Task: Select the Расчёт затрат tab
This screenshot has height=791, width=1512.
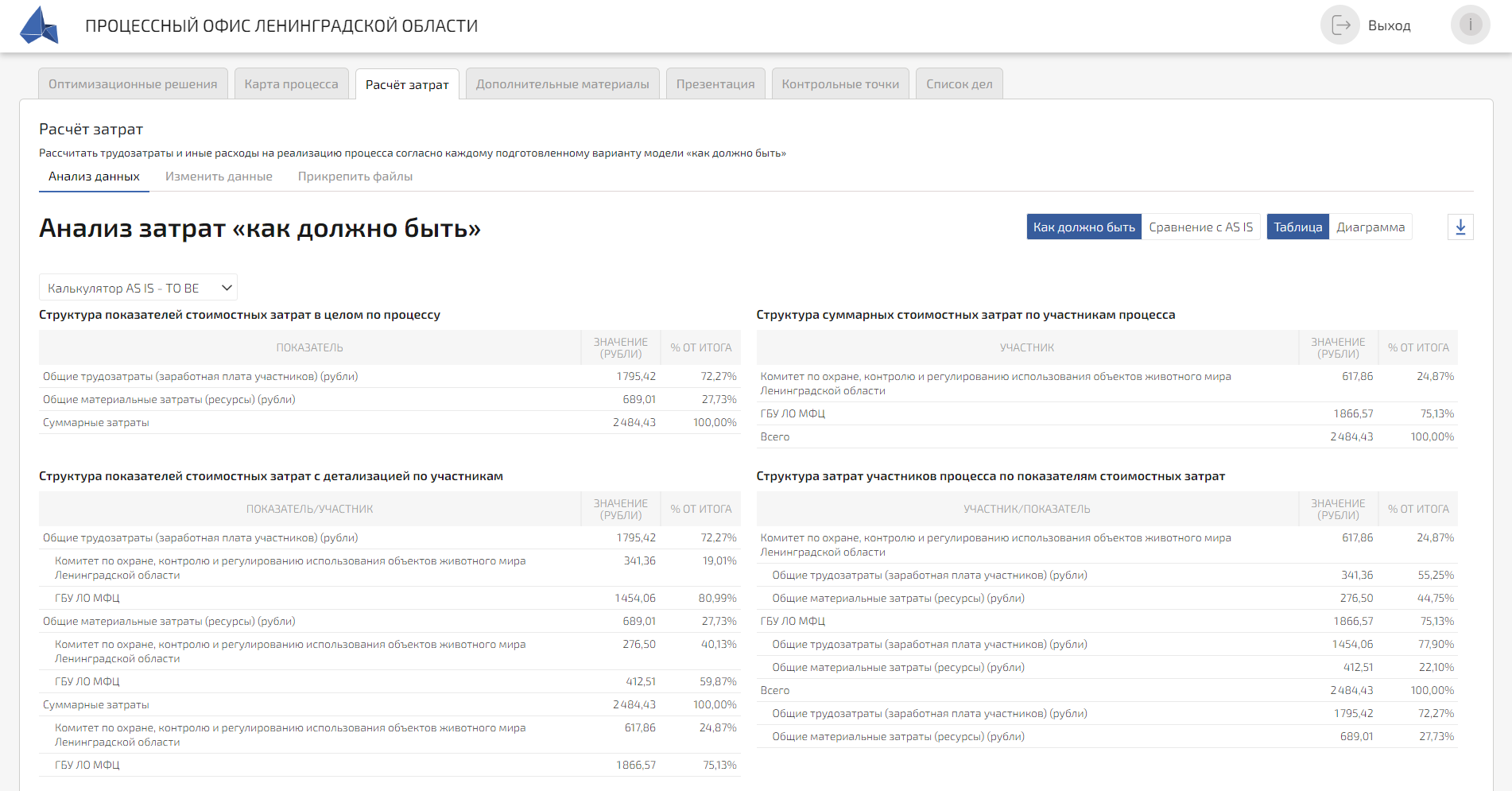Action: (407, 84)
